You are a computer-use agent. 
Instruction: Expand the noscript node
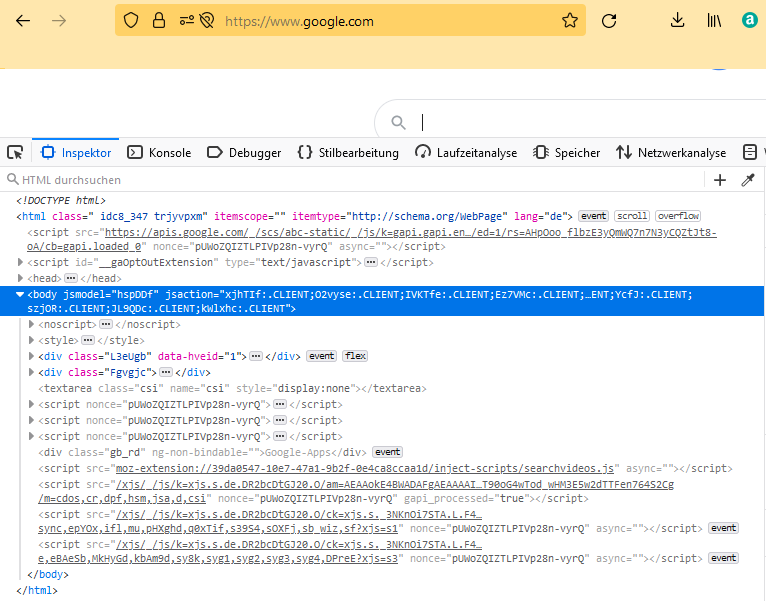[31, 324]
